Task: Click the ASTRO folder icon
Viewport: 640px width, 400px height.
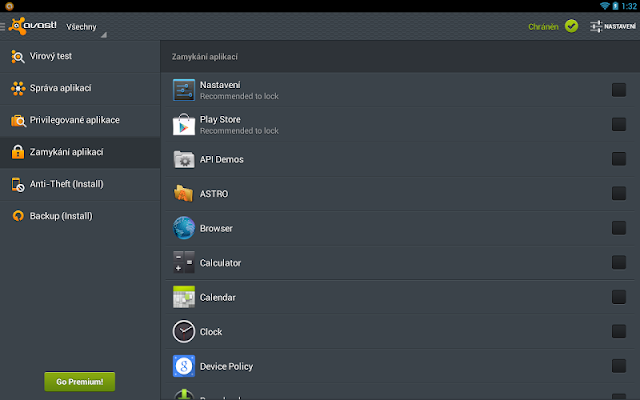Action: pyautogui.click(x=183, y=193)
